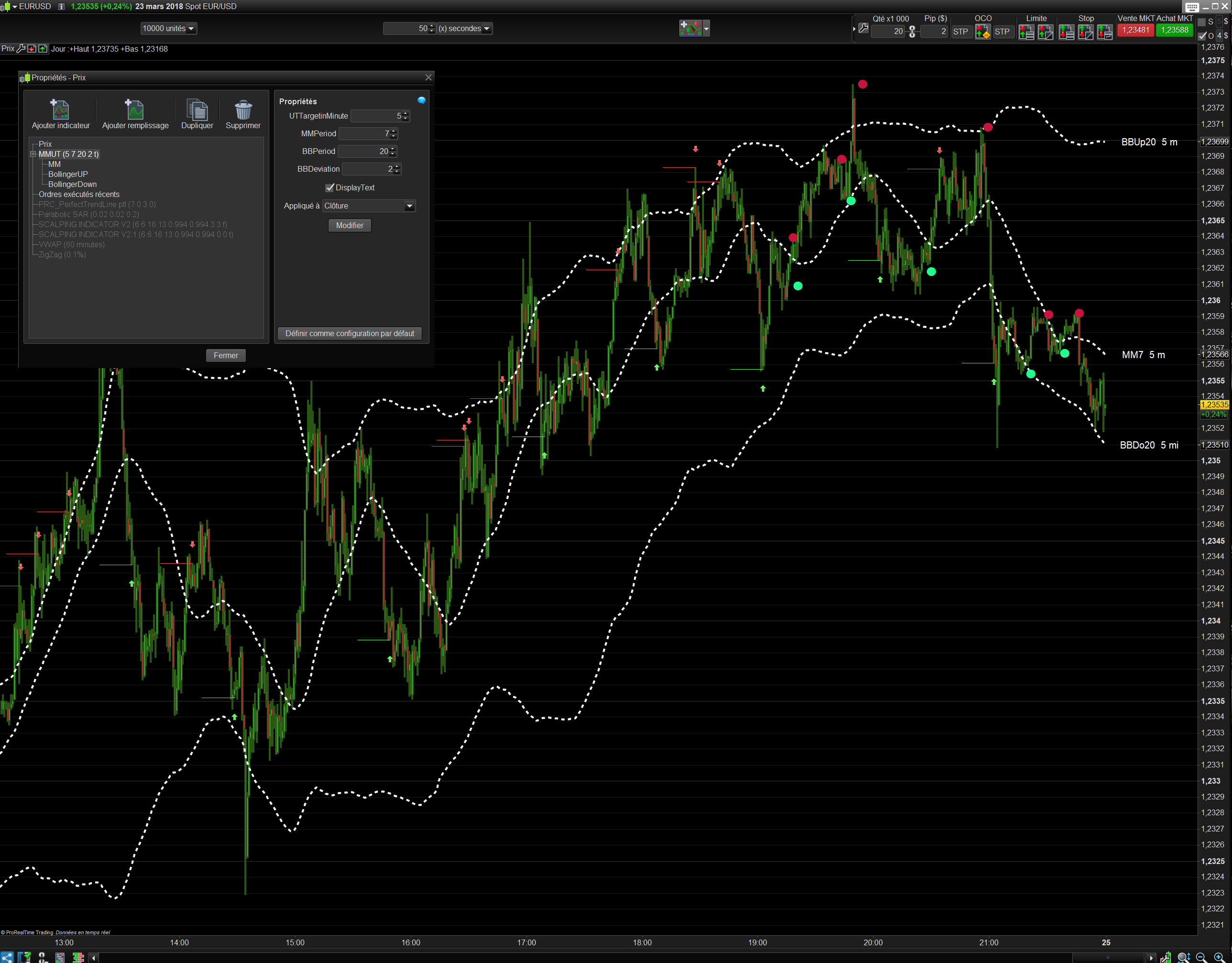Select BollingerUP in the indicator tree
This screenshot has height=963, width=1232.
[68, 174]
